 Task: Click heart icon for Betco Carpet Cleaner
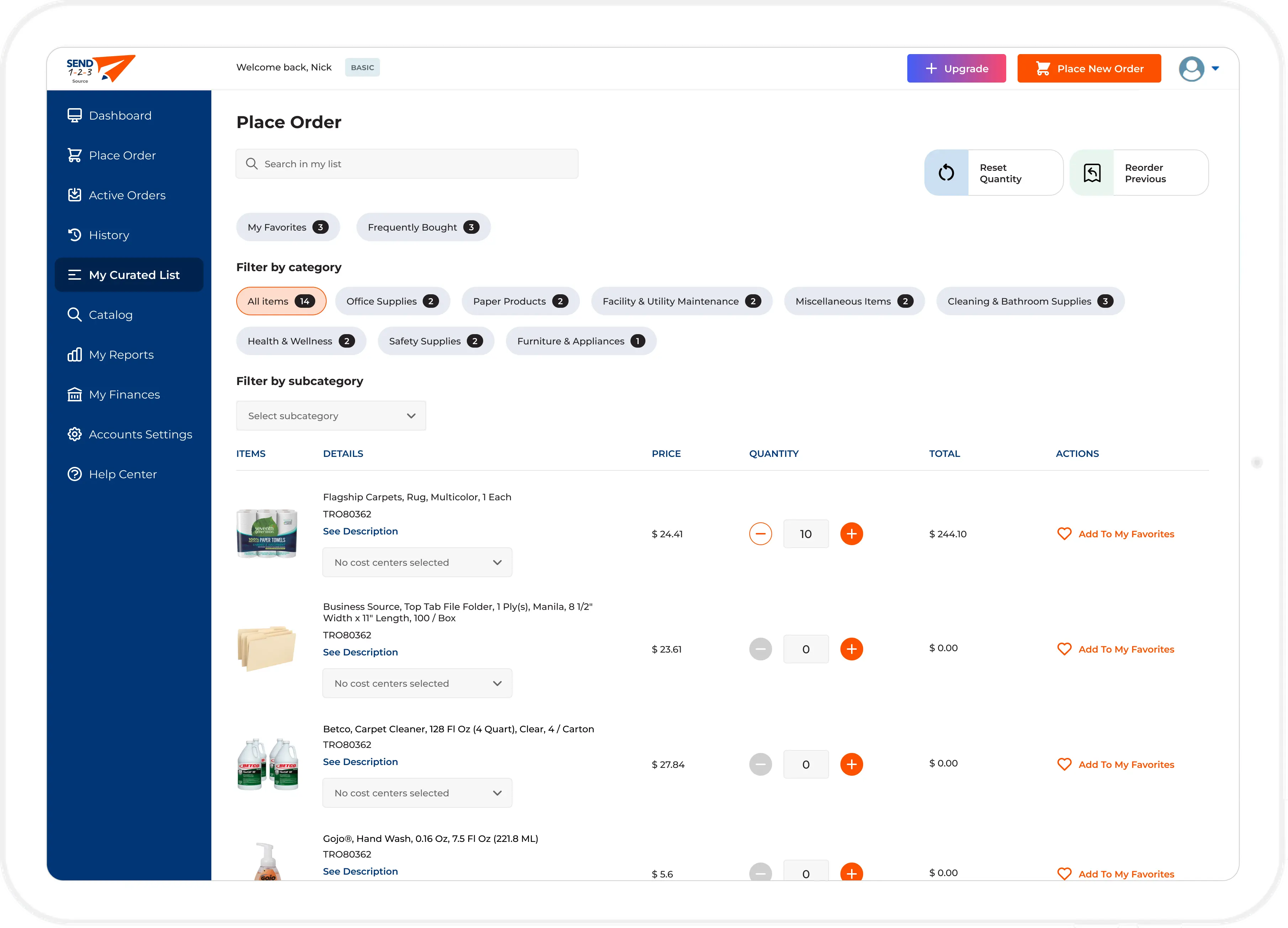(1064, 764)
